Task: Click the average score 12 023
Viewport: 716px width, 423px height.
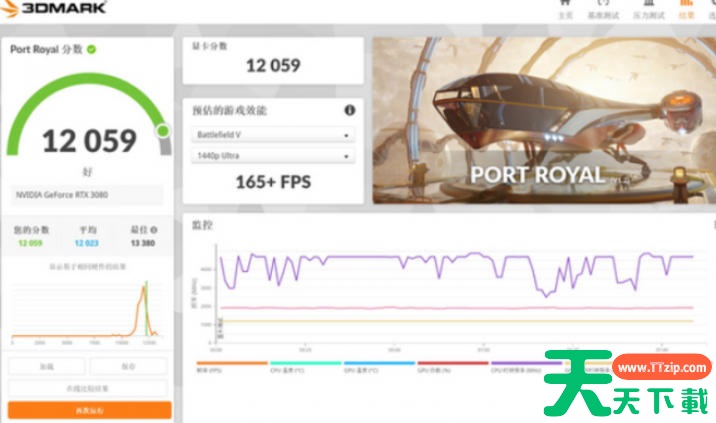Action: tap(87, 243)
